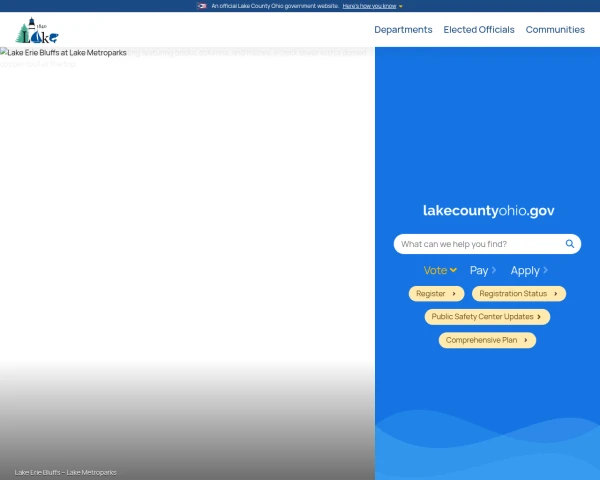Click the Lake County logo
Image resolution: width=600 pixels, height=480 pixels.
pos(37,31)
